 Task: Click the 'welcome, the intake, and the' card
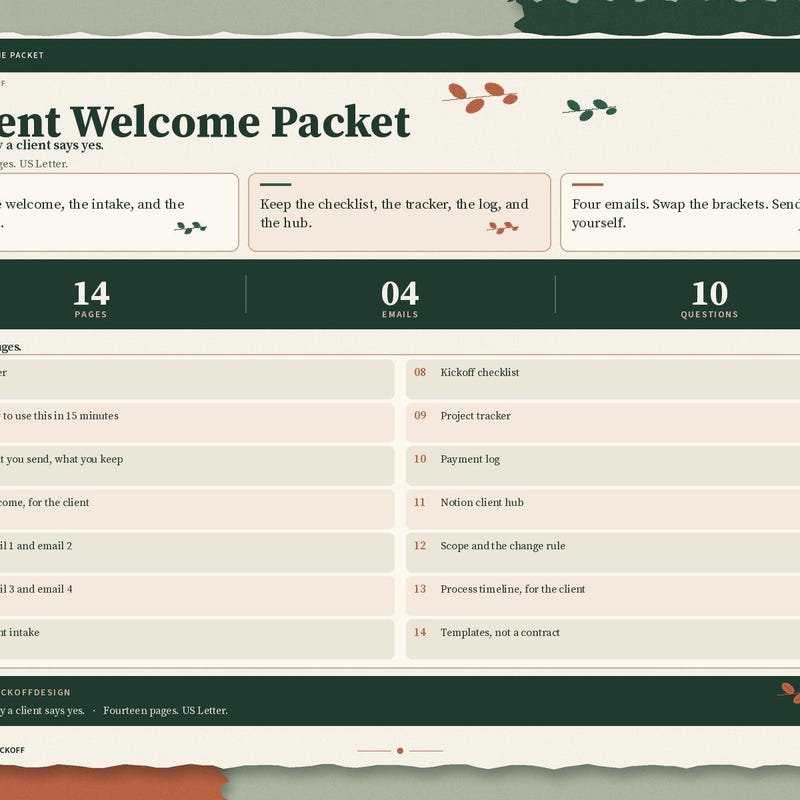click(x=119, y=212)
